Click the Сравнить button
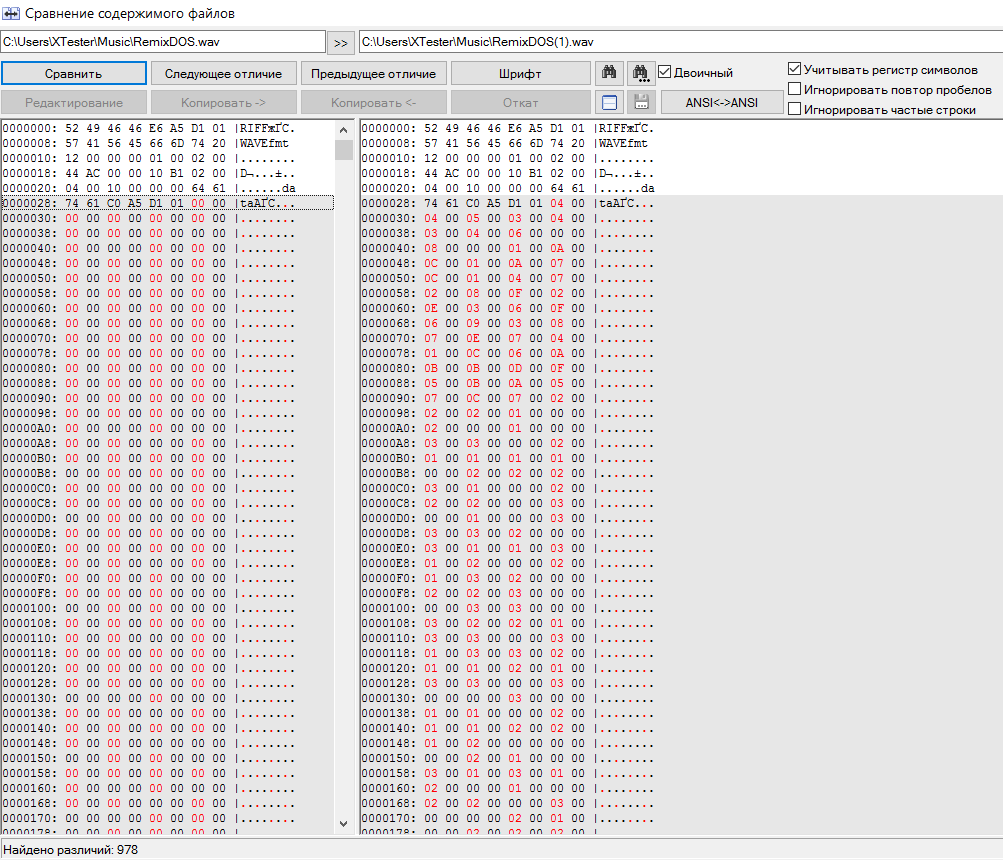 (73, 73)
